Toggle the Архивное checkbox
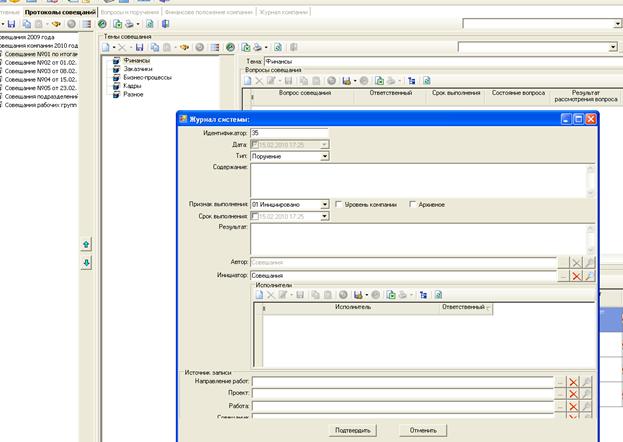 pyautogui.click(x=412, y=204)
